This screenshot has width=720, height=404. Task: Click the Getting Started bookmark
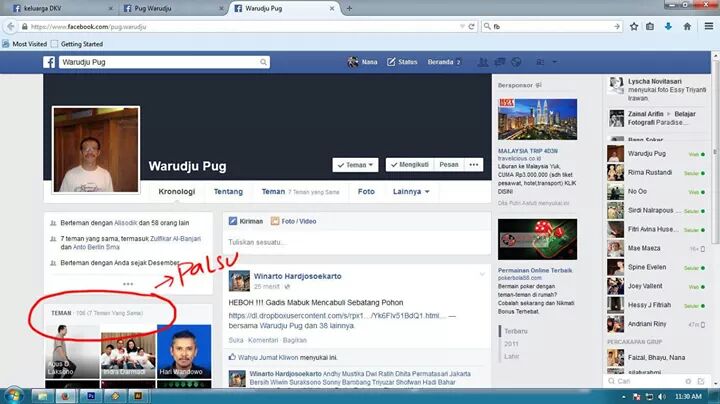click(77, 44)
